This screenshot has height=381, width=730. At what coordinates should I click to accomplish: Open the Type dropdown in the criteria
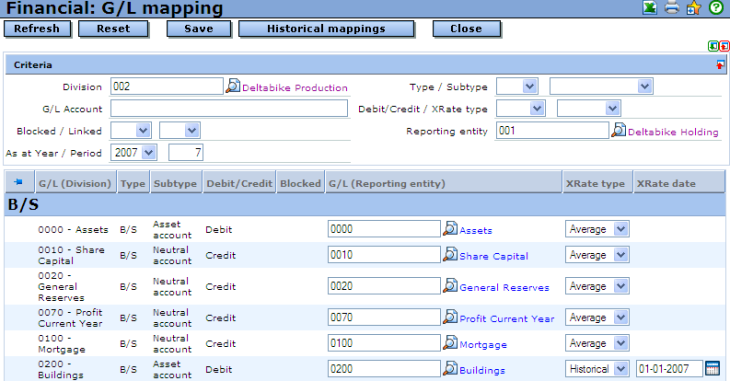click(517, 86)
